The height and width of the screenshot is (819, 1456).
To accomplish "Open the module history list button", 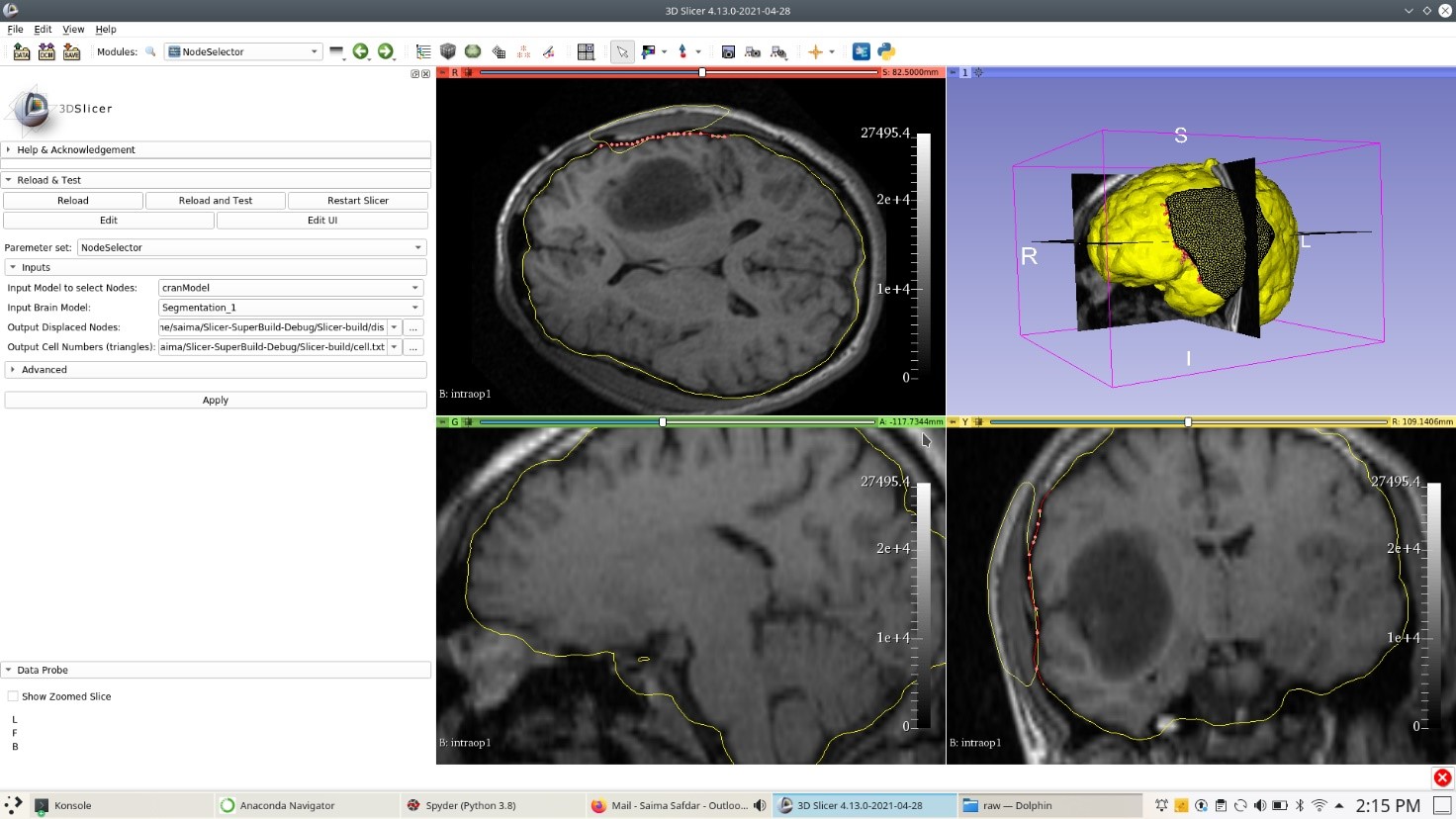I will (337, 51).
